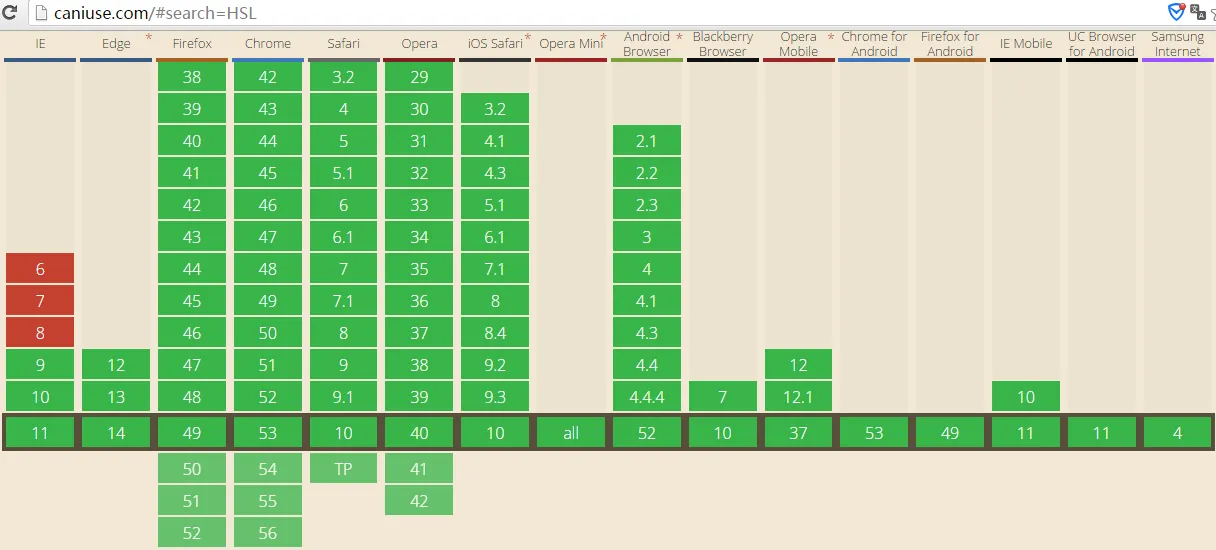Click the future Firefox 52 cell
The height and width of the screenshot is (550, 1216).
(x=192, y=532)
